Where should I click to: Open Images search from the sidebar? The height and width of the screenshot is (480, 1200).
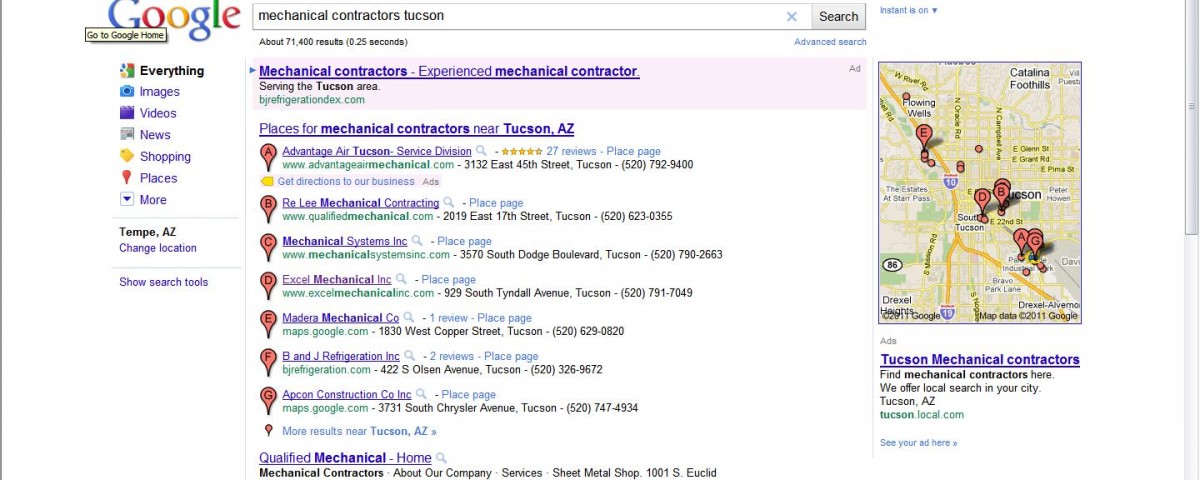(159, 92)
